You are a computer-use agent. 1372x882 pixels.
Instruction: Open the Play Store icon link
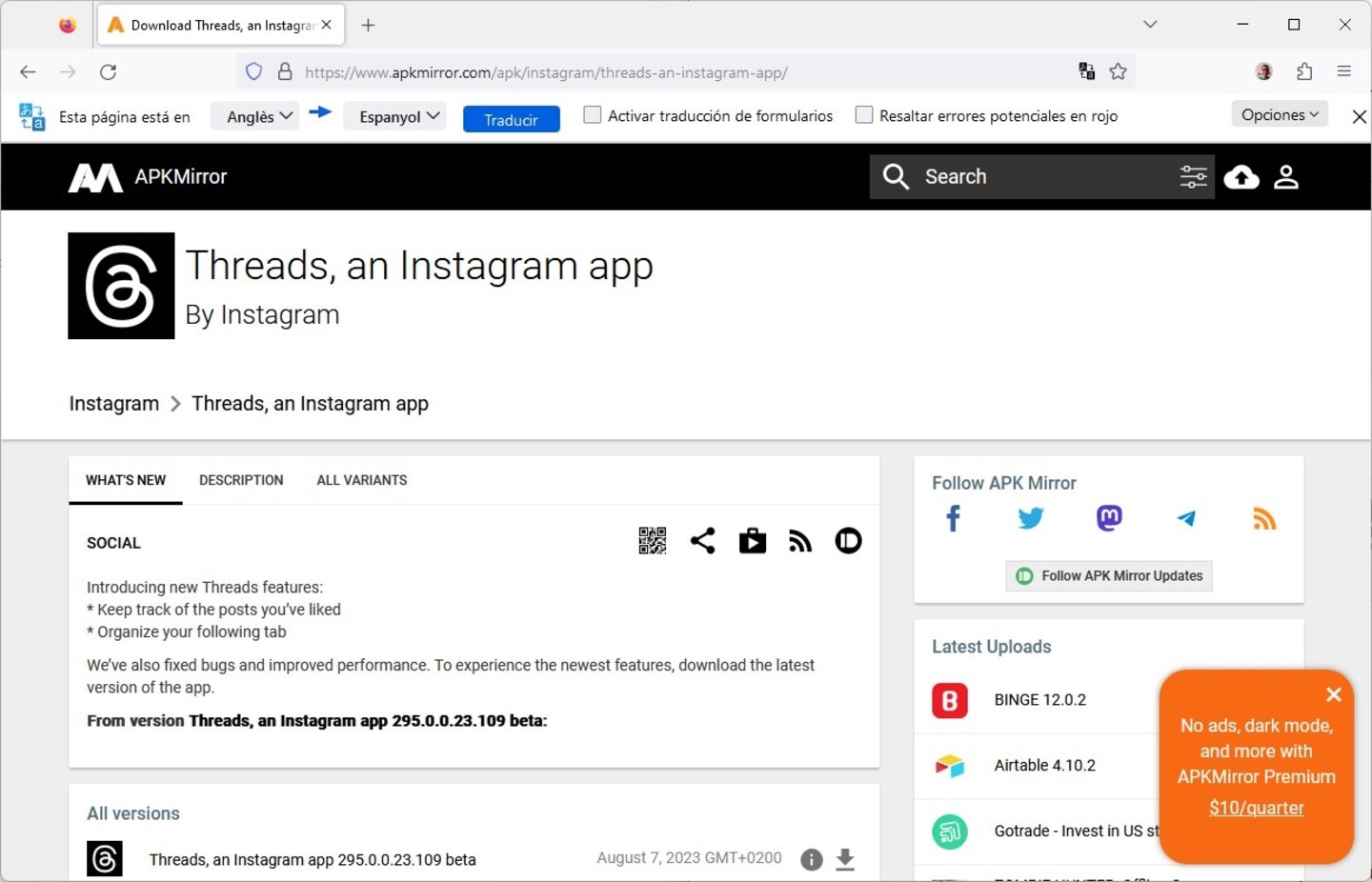tap(753, 541)
